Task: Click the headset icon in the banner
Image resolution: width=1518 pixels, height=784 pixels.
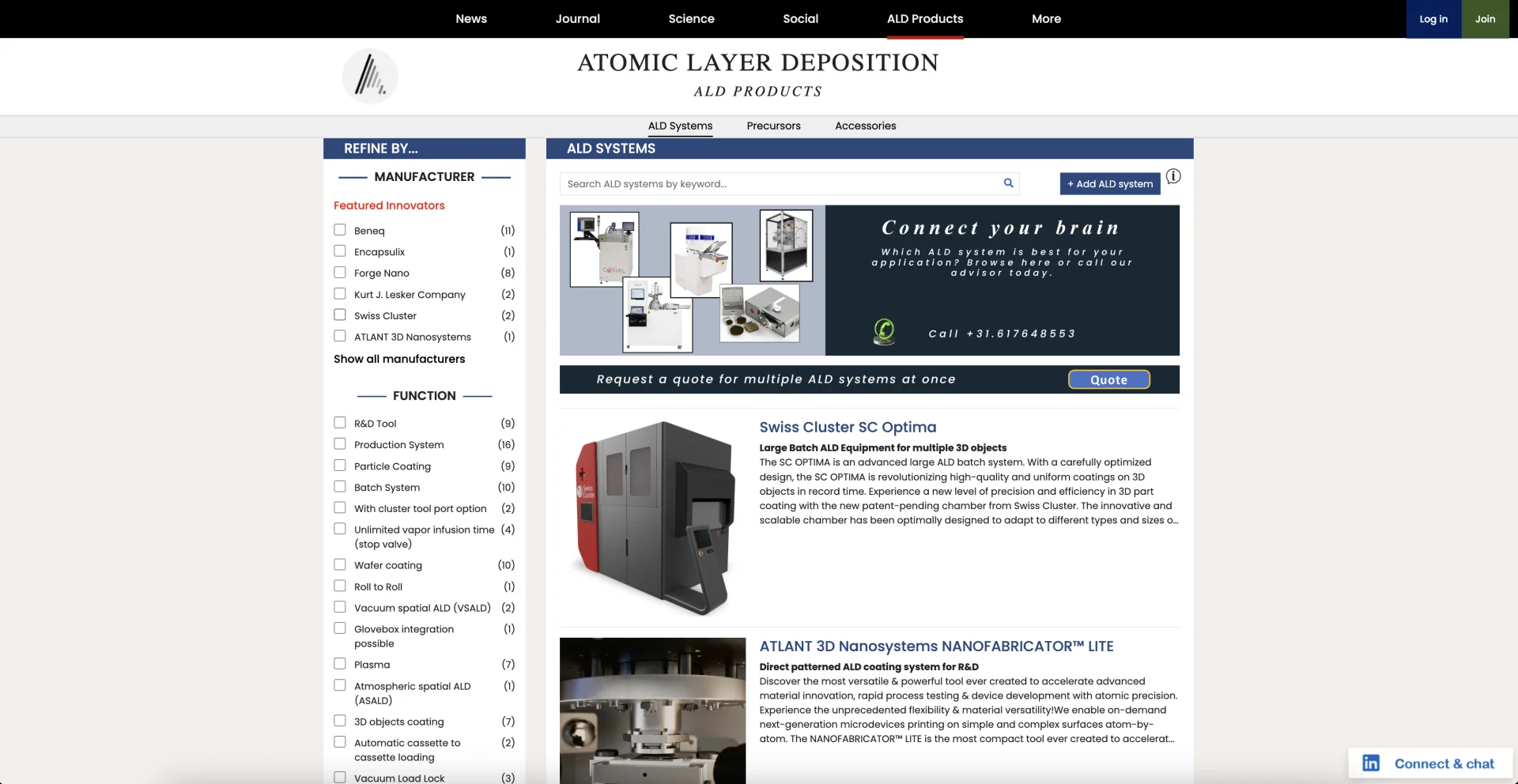Action: 883,332
